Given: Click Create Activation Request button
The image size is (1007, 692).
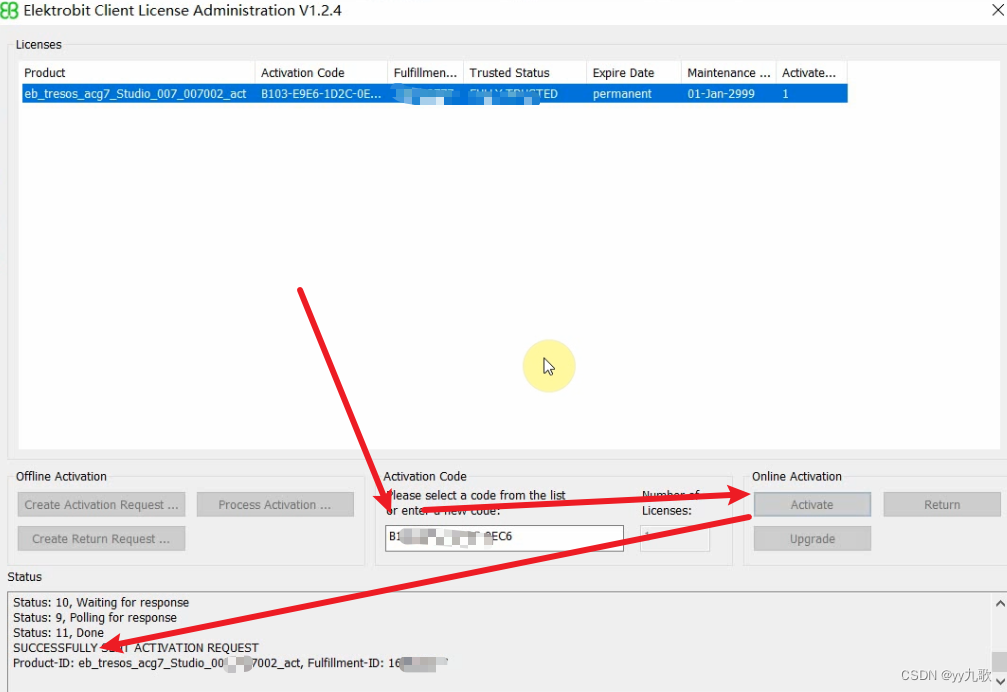Looking at the screenshot, I should click(x=101, y=505).
